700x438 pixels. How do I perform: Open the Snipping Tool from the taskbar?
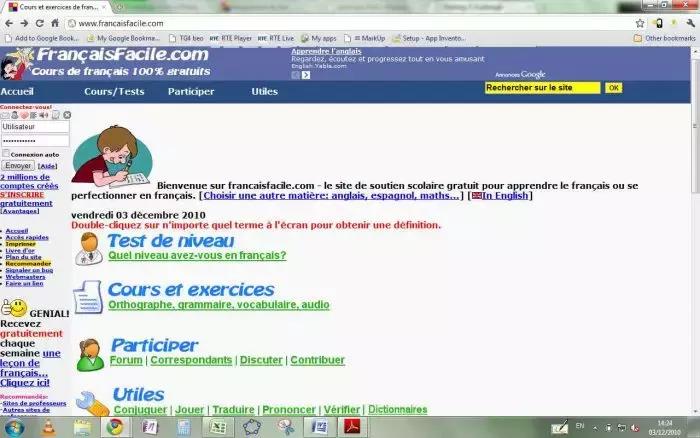point(285,427)
